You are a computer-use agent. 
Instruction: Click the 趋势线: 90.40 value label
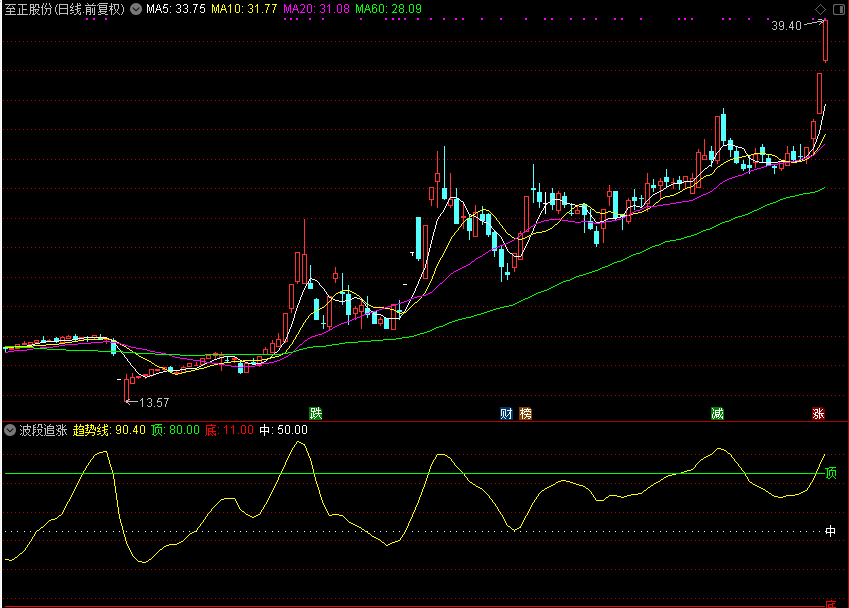109,430
